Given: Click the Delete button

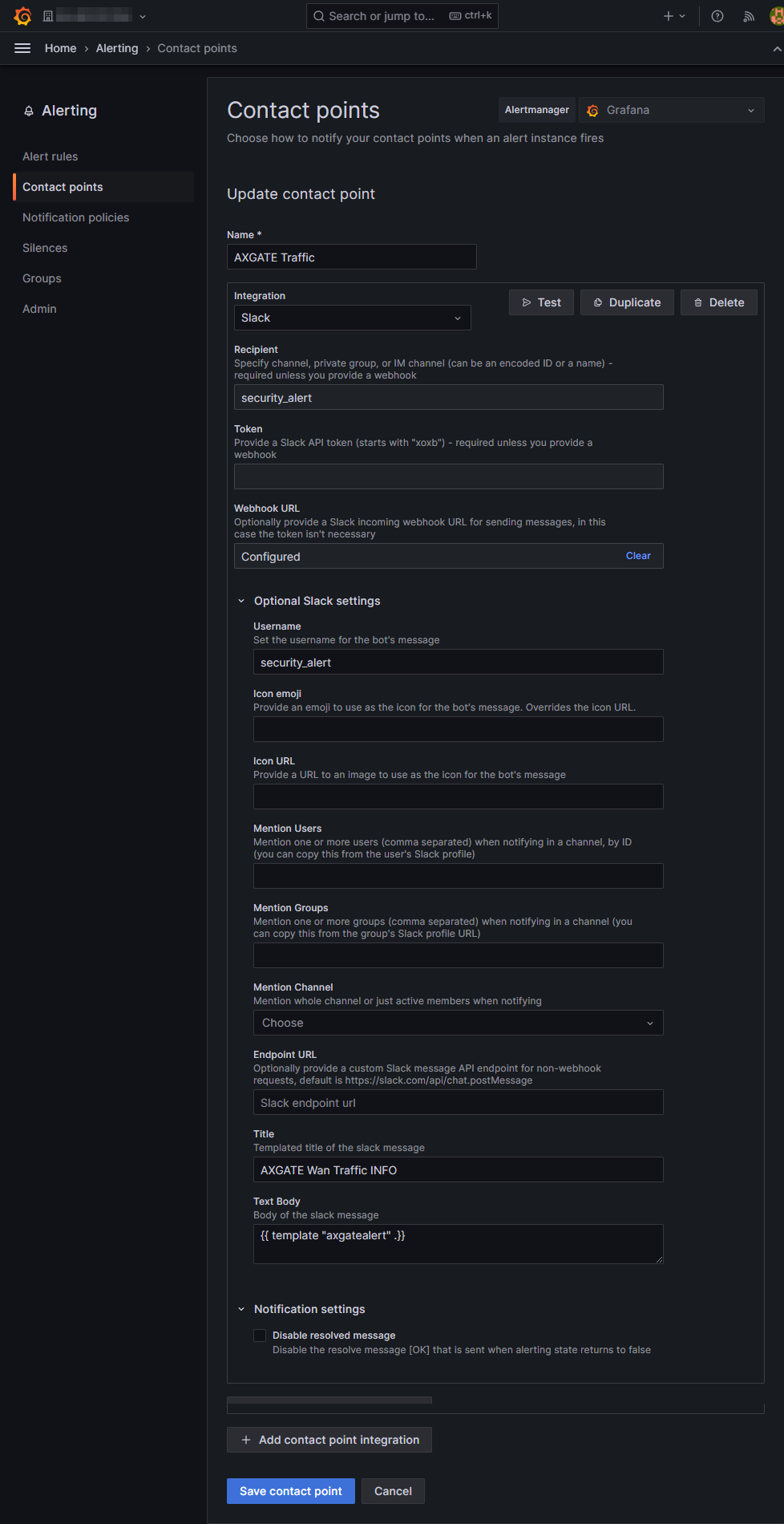Looking at the screenshot, I should click(719, 302).
